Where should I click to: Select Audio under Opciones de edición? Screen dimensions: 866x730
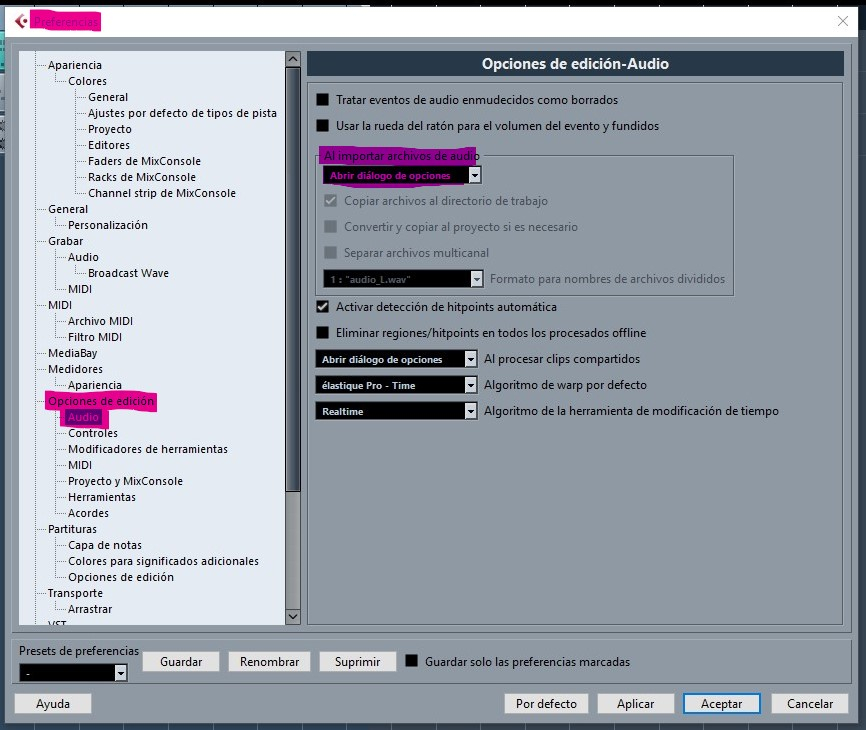point(83,417)
